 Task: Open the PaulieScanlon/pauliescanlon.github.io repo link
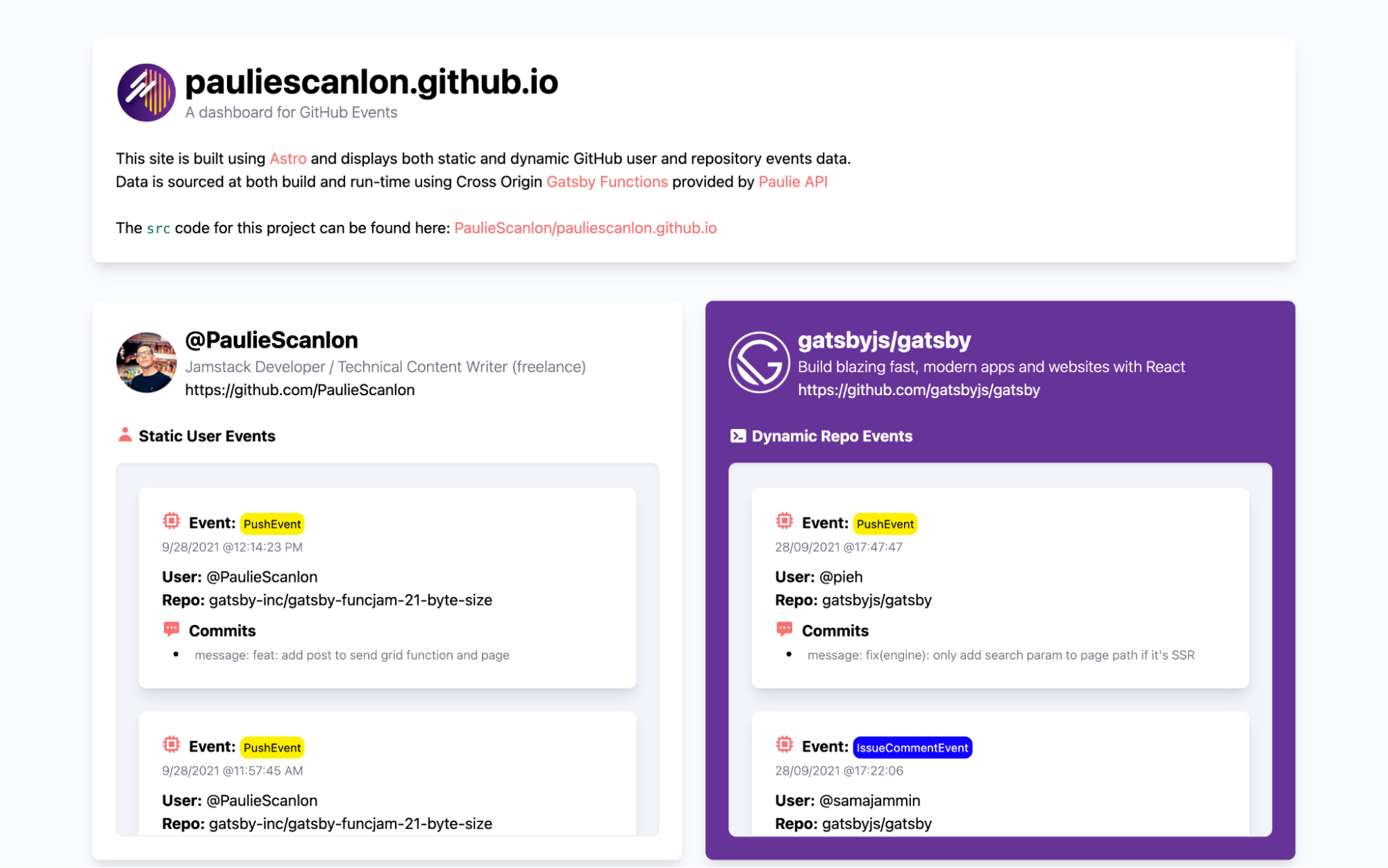point(585,227)
